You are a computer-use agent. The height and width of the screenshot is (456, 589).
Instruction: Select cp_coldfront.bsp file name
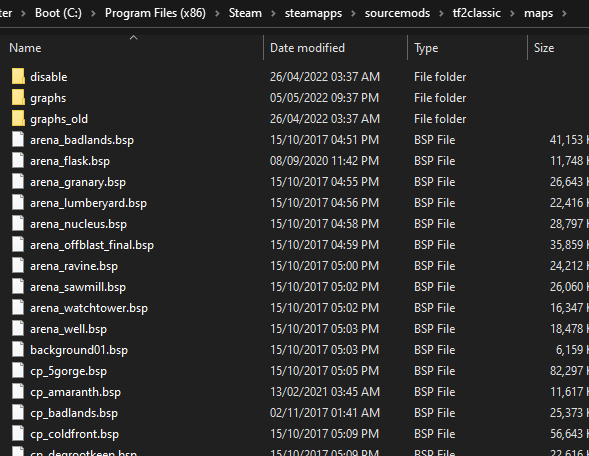tap(74, 435)
